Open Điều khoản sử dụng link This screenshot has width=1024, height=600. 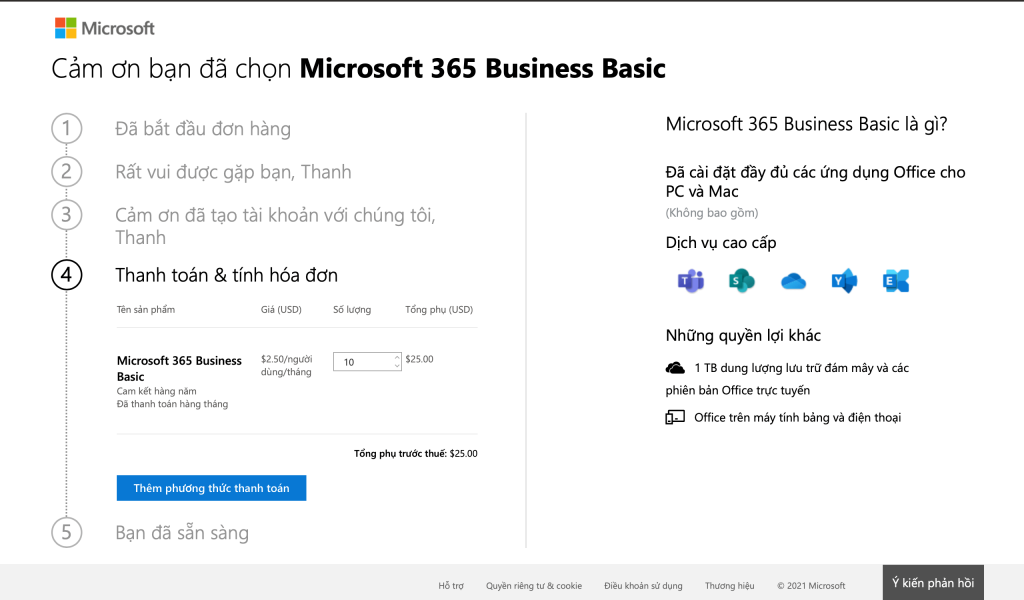643,586
